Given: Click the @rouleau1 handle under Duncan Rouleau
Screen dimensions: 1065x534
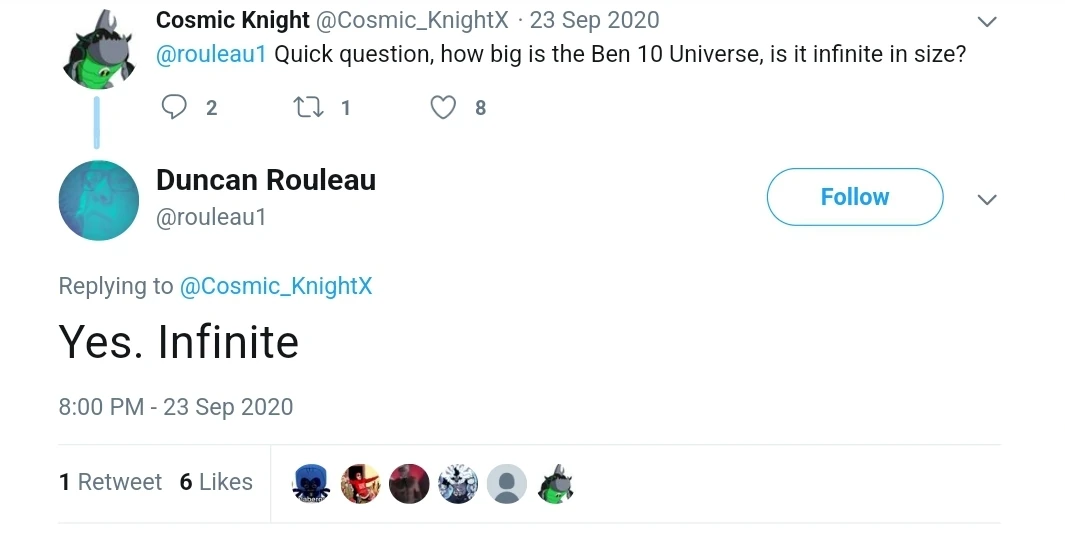Looking at the screenshot, I should click(211, 217).
